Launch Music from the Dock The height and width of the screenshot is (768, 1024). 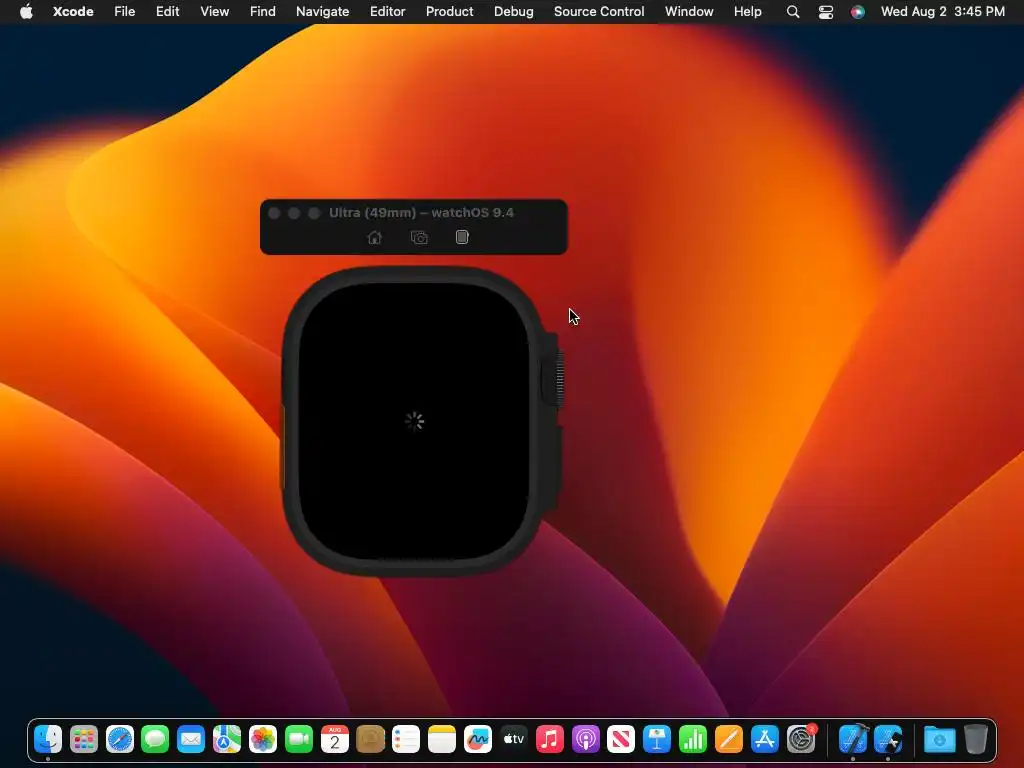[549, 739]
